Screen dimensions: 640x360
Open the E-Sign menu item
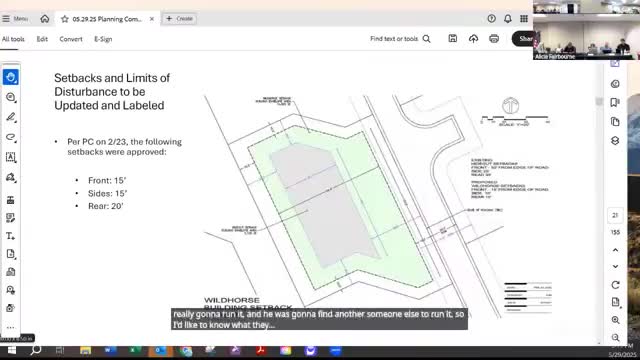coord(103,39)
